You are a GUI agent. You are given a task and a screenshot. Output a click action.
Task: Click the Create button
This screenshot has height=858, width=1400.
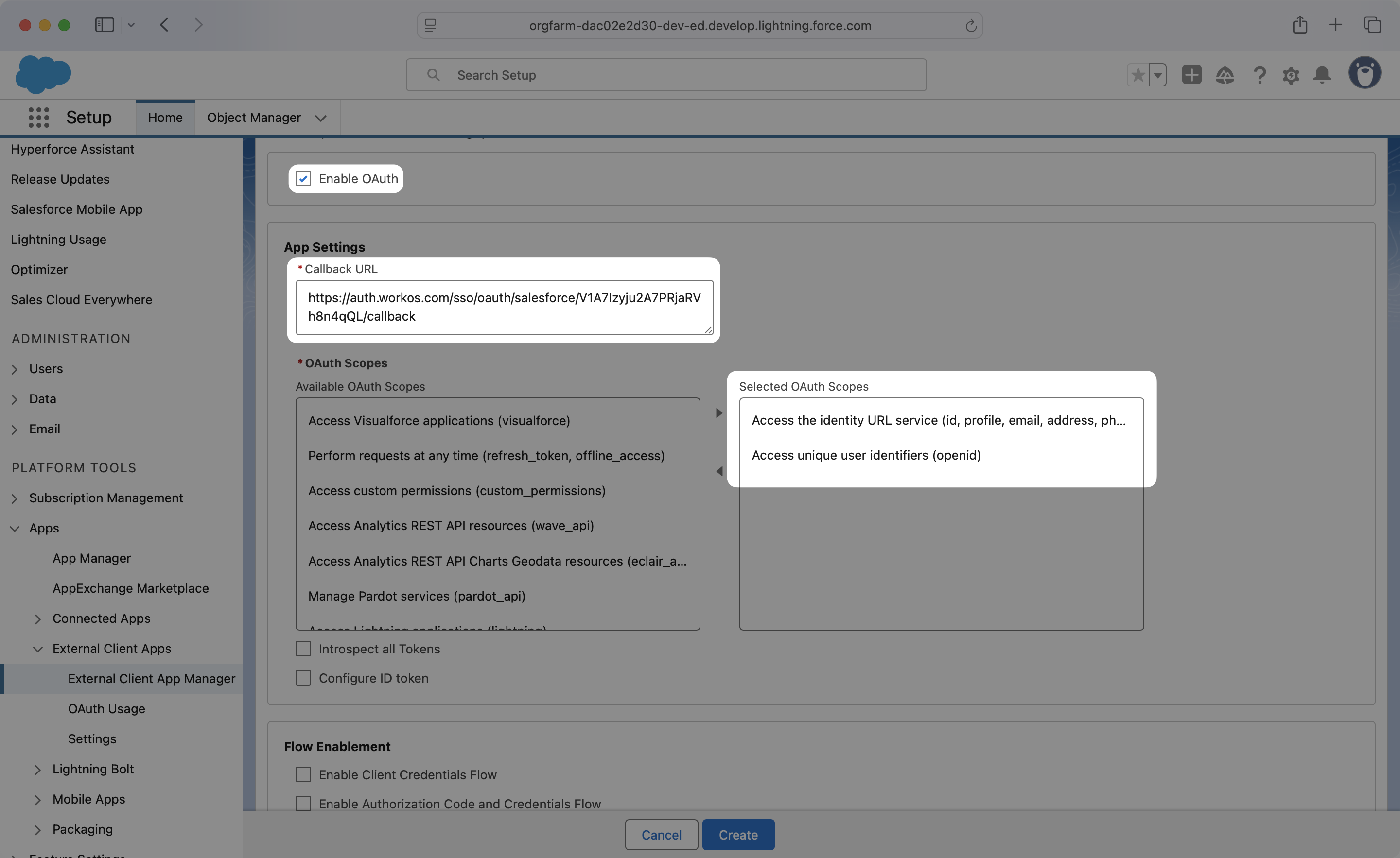(x=737, y=834)
